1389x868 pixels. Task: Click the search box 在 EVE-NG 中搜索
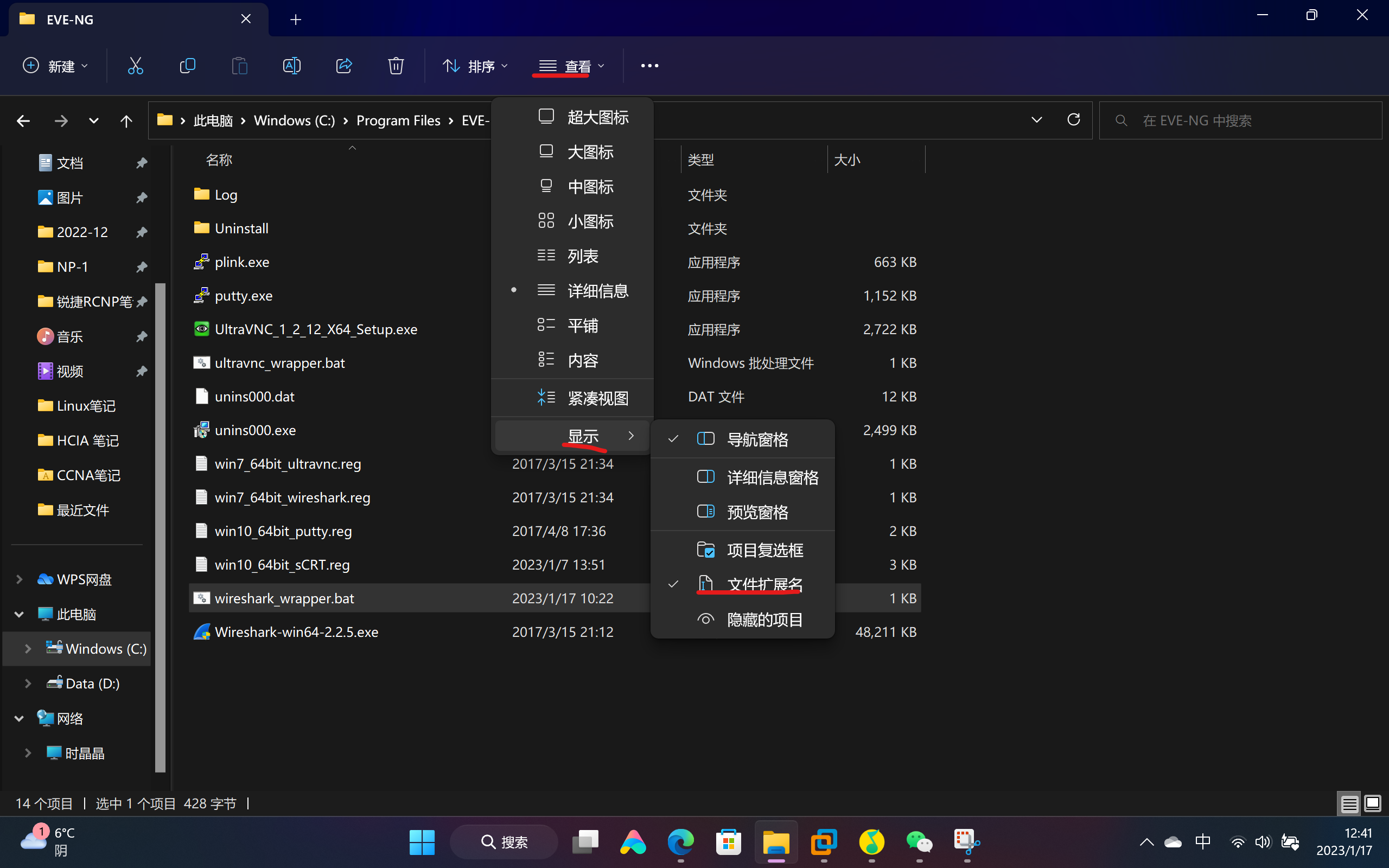pos(1240,120)
